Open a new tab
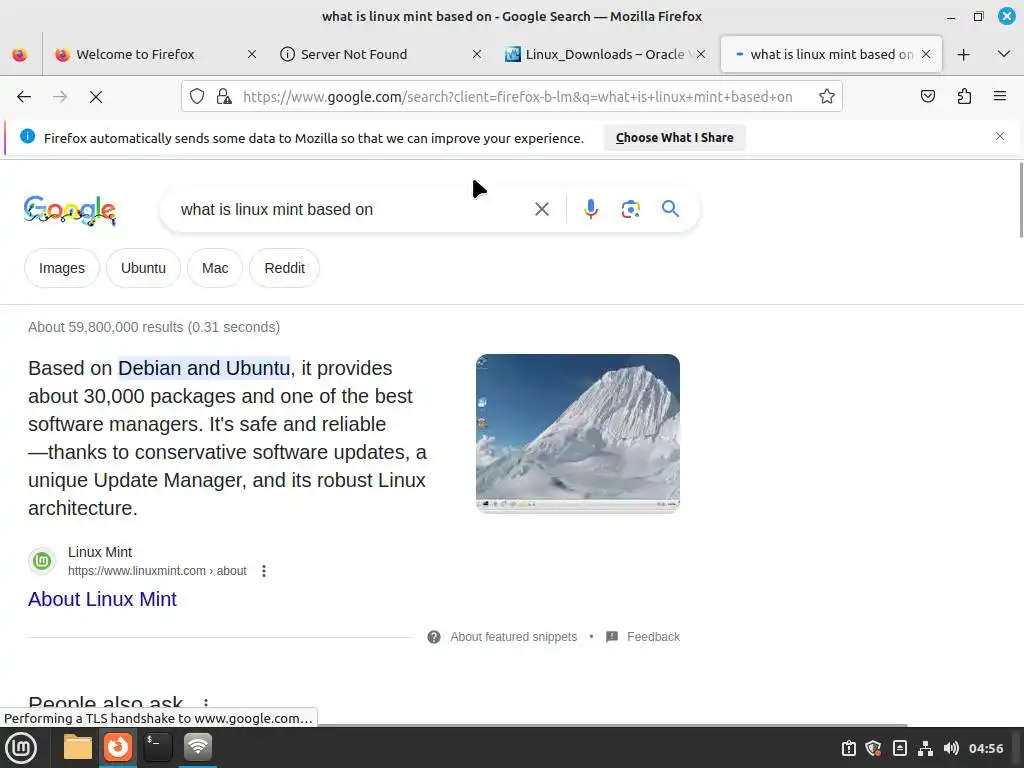This screenshot has height=768, width=1024. pos(963,54)
